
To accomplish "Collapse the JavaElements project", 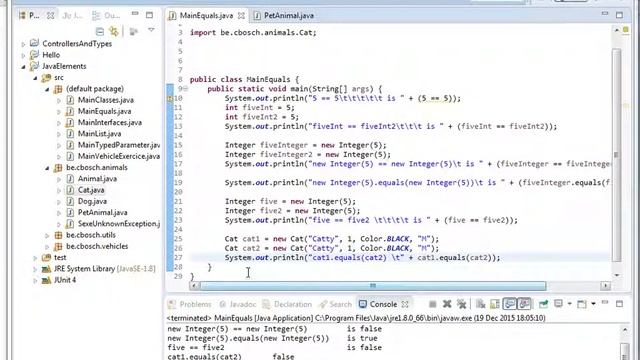I will tap(23, 67).
